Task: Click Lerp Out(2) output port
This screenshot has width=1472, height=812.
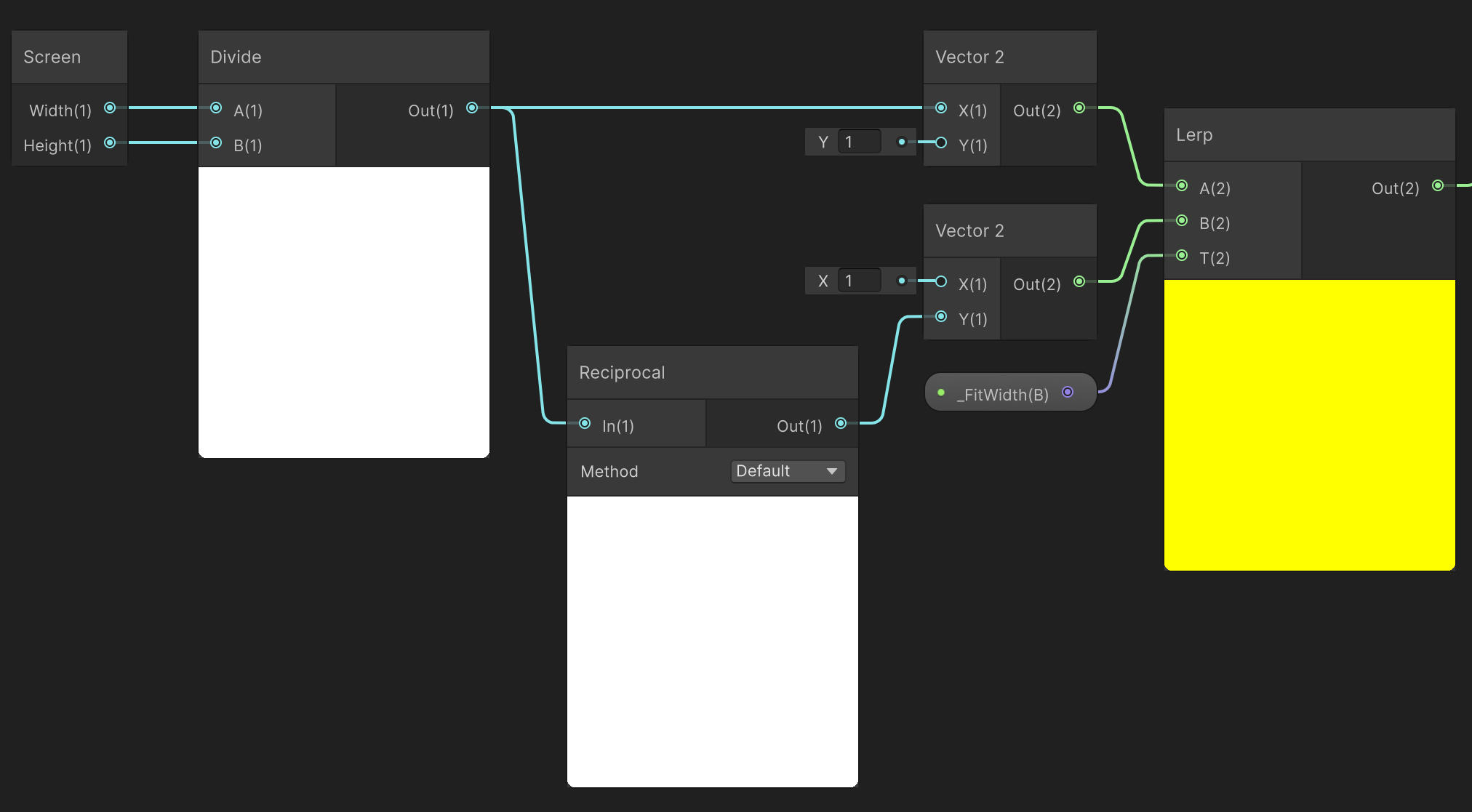Action: click(1438, 186)
